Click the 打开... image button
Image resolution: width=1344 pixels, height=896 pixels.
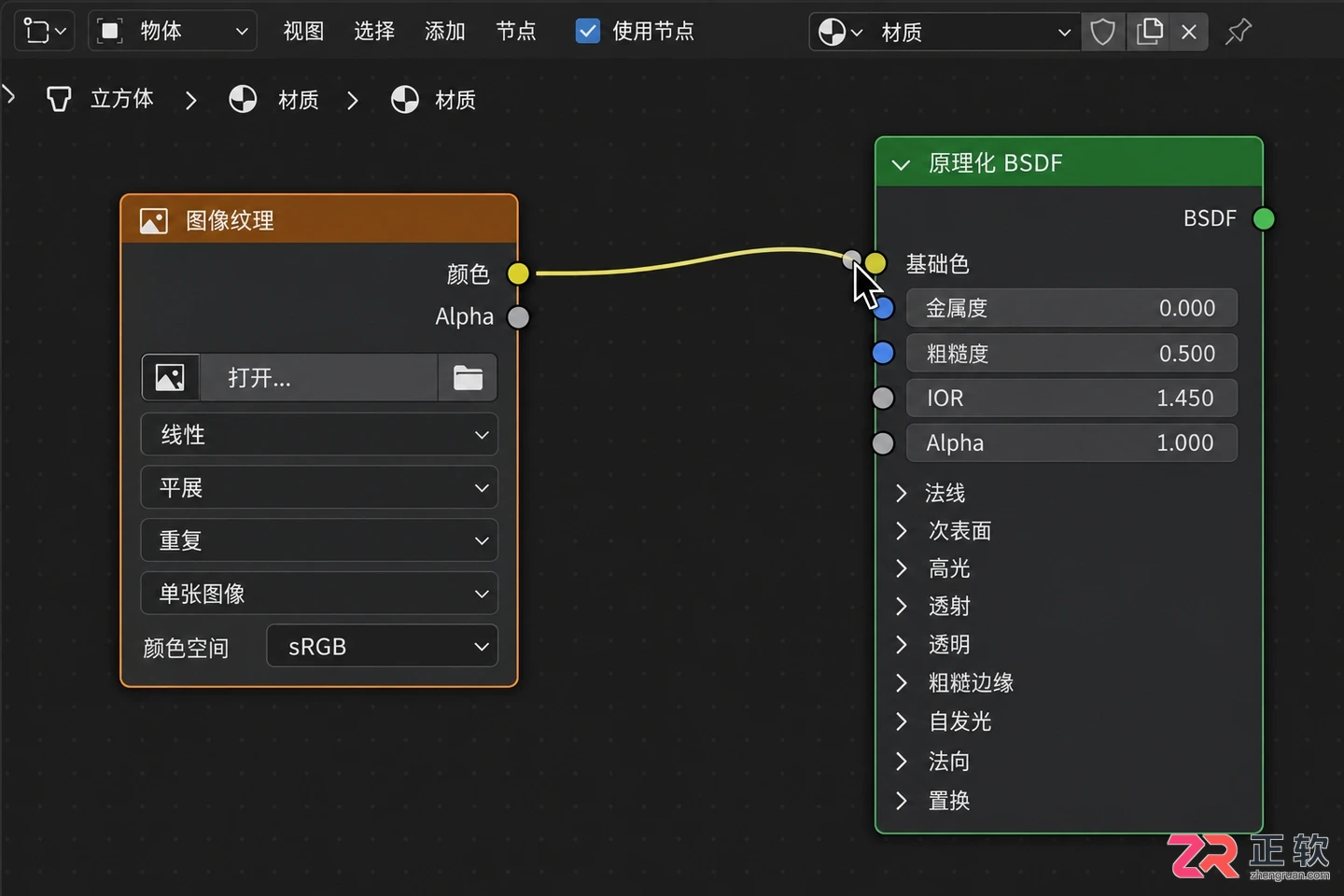tap(318, 377)
